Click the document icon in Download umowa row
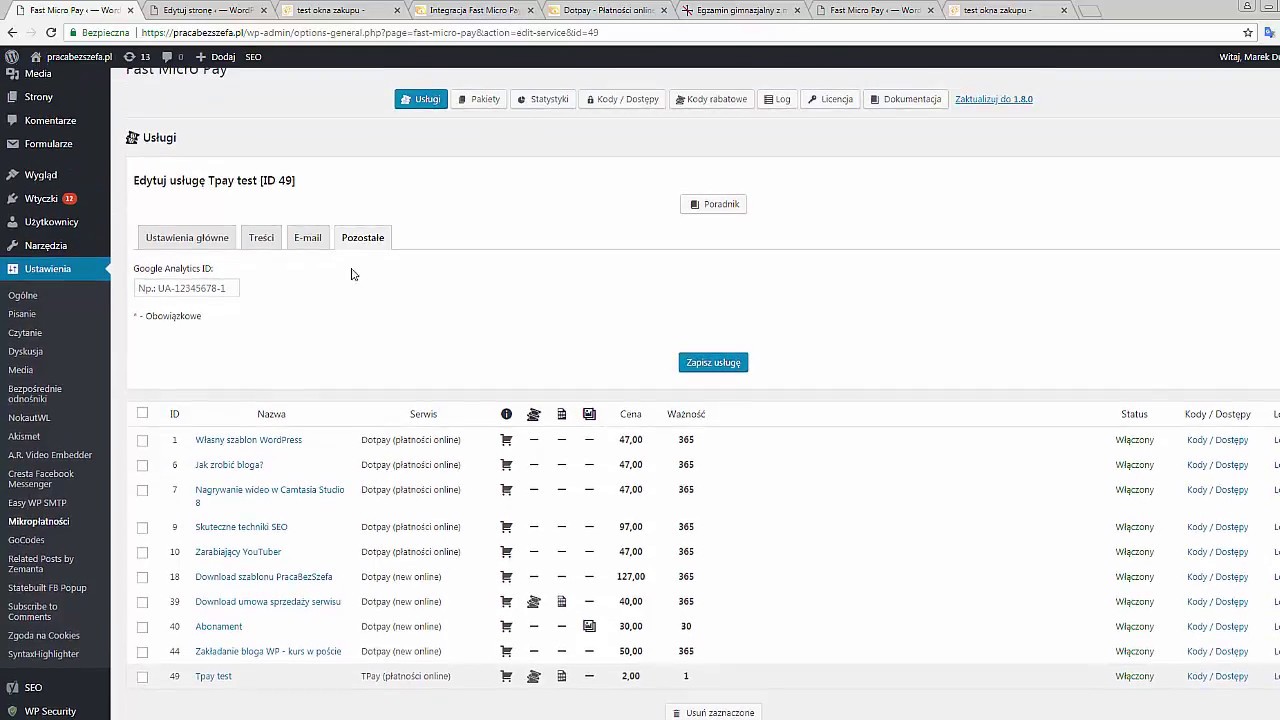This screenshot has height=720, width=1280. coord(562,602)
